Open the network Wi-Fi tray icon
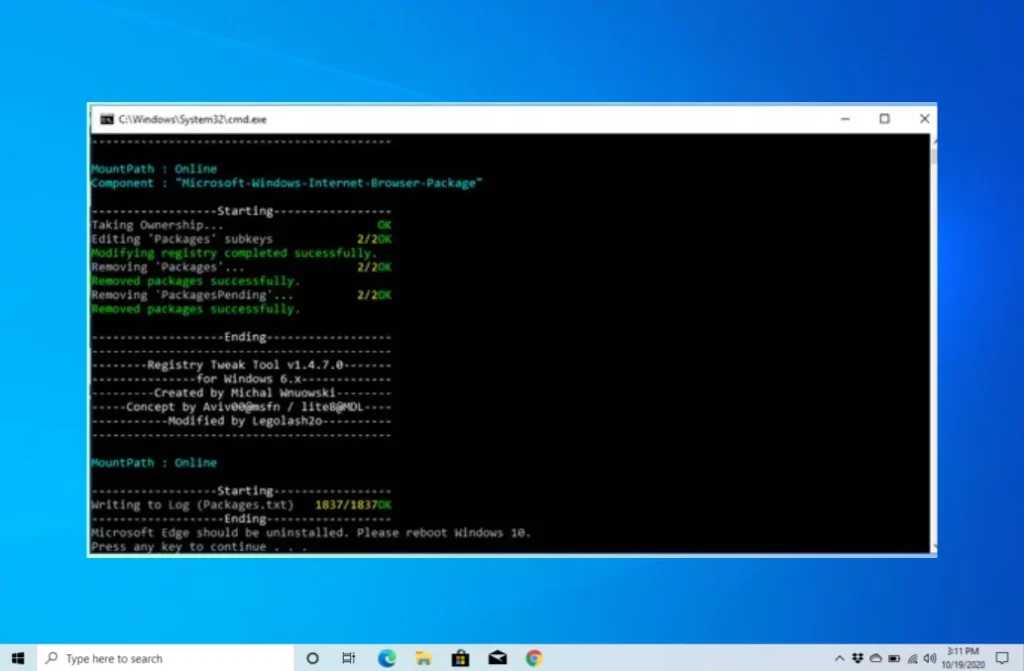1024x671 pixels. click(913, 658)
